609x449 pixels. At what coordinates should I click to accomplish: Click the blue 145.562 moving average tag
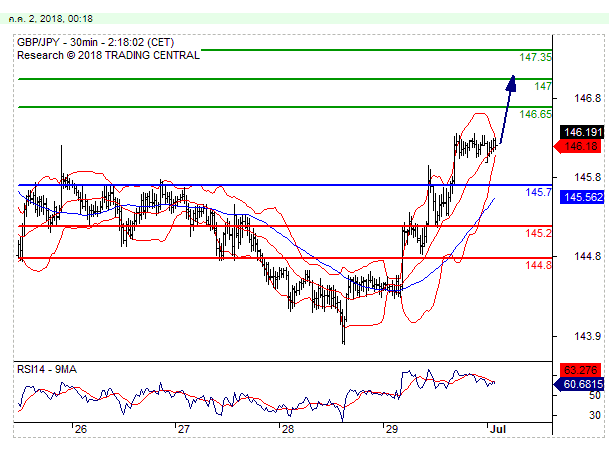(582, 197)
